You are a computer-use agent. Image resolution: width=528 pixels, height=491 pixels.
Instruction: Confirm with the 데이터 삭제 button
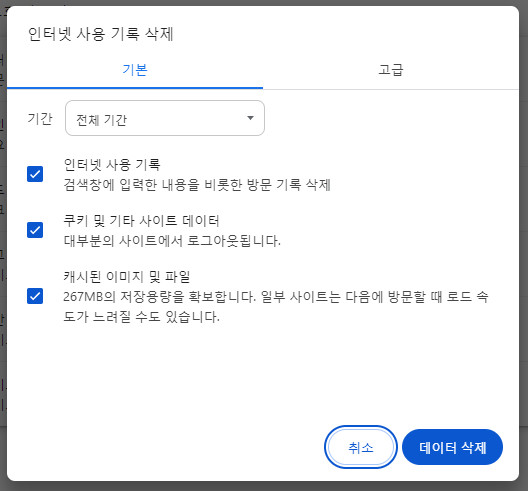tap(453, 447)
